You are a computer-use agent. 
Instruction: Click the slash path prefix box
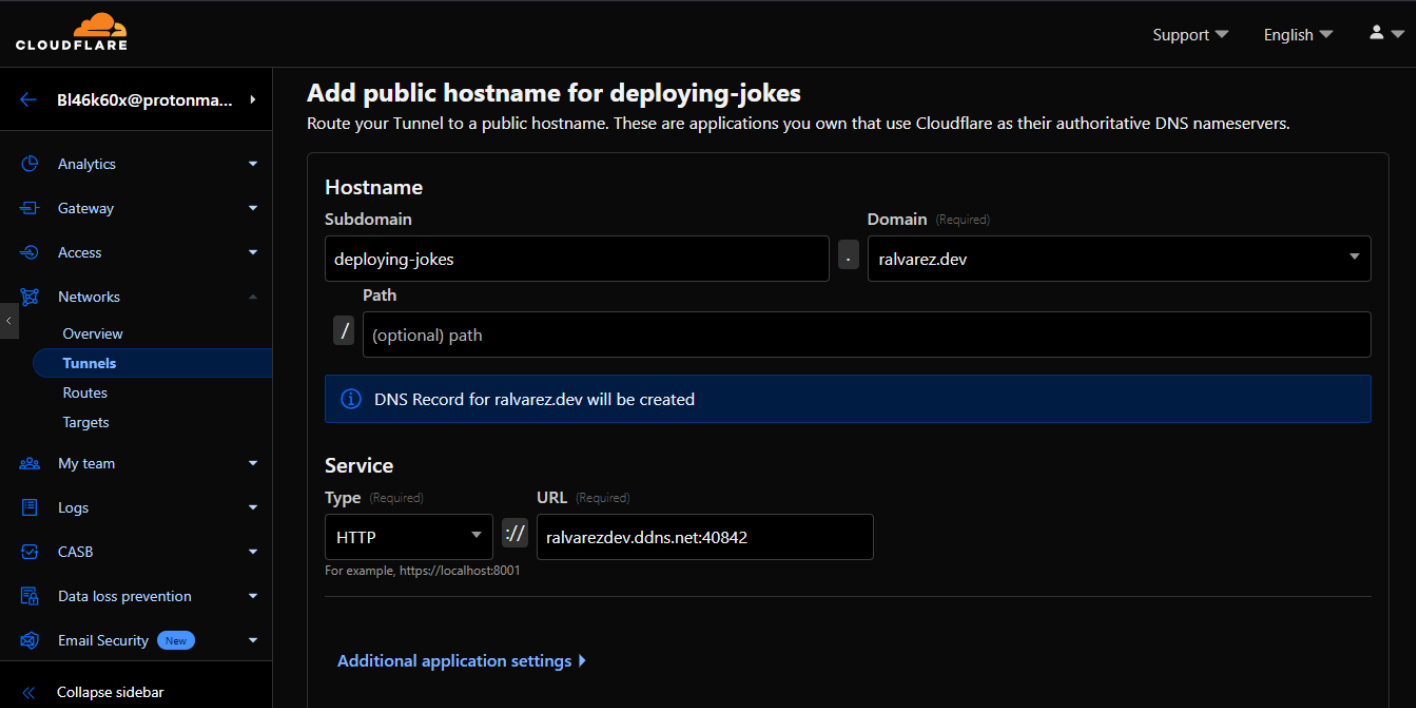pyautogui.click(x=344, y=331)
